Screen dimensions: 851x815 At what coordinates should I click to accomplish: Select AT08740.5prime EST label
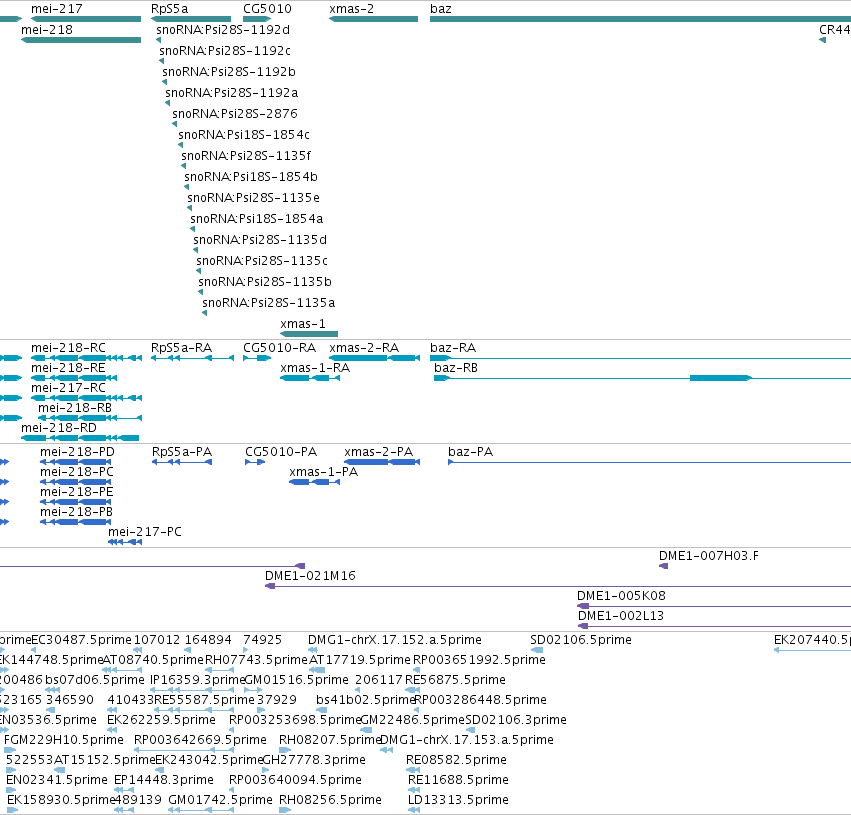(153, 660)
